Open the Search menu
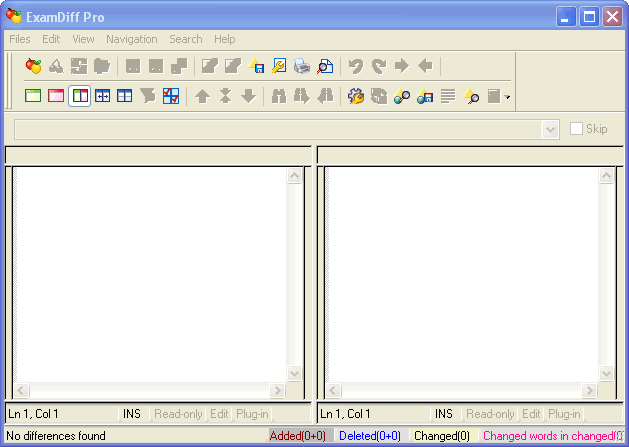Viewport: 629px width, 447px height. point(186,39)
